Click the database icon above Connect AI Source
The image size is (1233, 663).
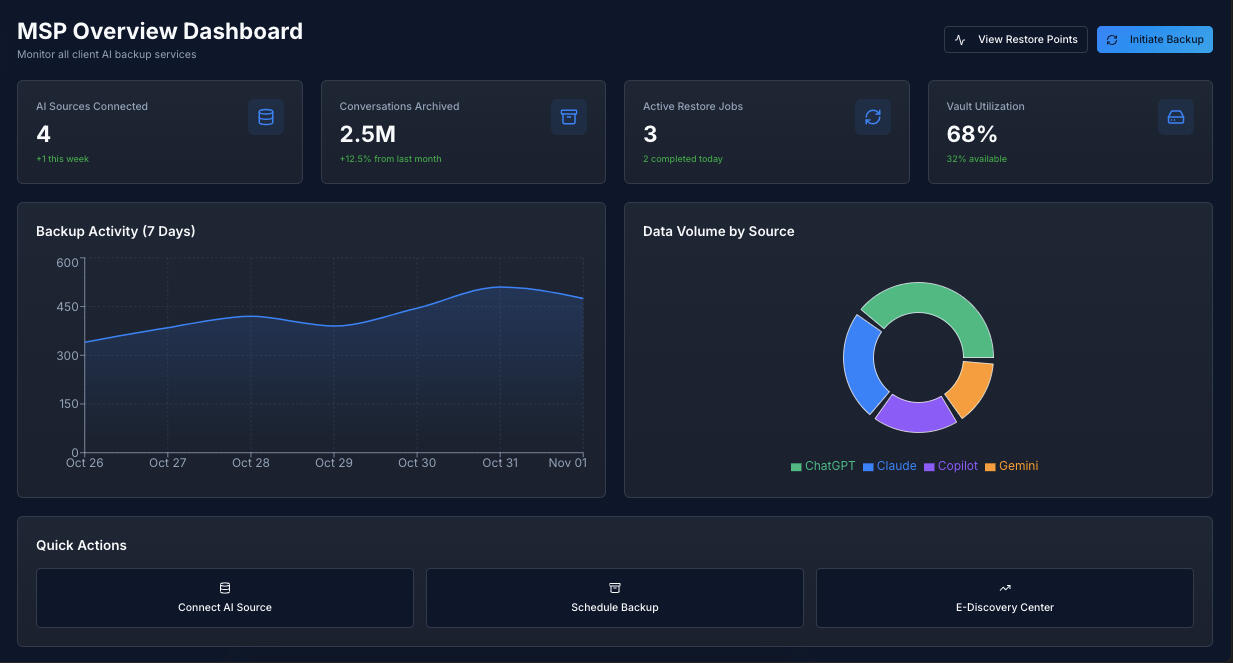pos(225,588)
